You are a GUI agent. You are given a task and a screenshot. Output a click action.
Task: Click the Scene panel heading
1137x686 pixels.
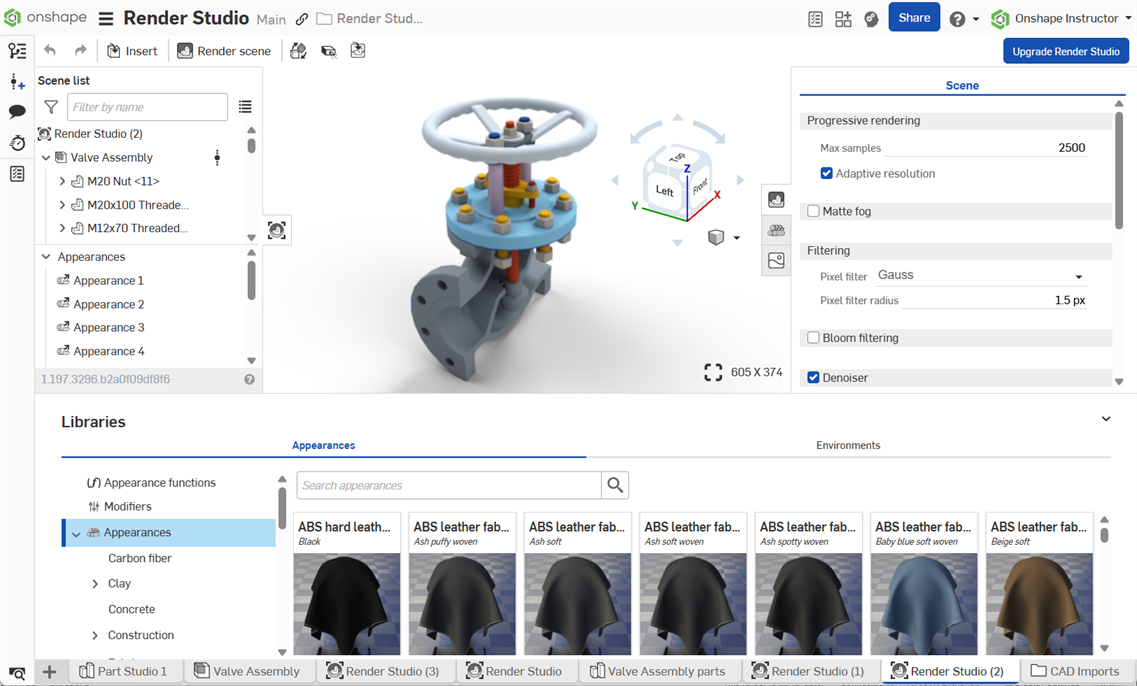point(962,86)
